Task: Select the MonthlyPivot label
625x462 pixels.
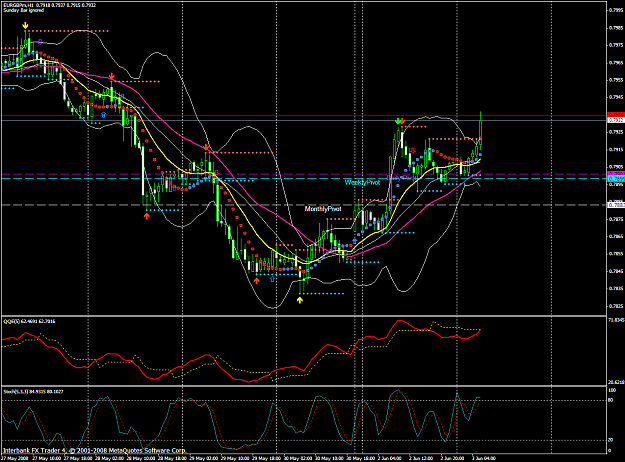Action: tap(323, 209)
